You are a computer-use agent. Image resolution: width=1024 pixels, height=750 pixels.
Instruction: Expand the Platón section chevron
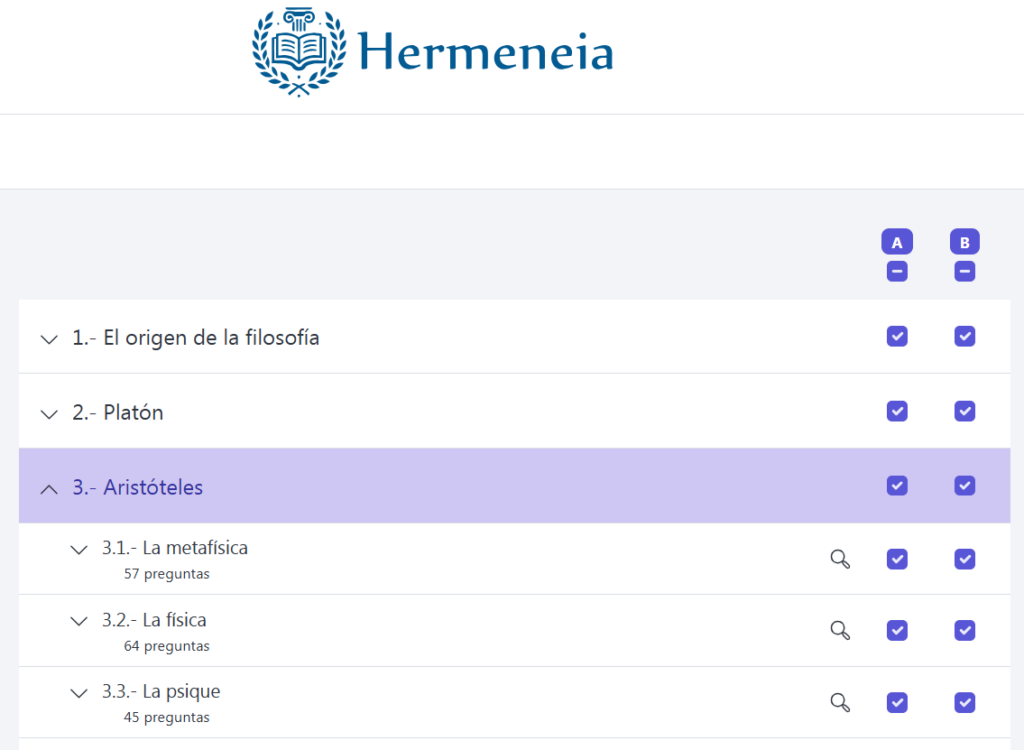coord(49,413)
